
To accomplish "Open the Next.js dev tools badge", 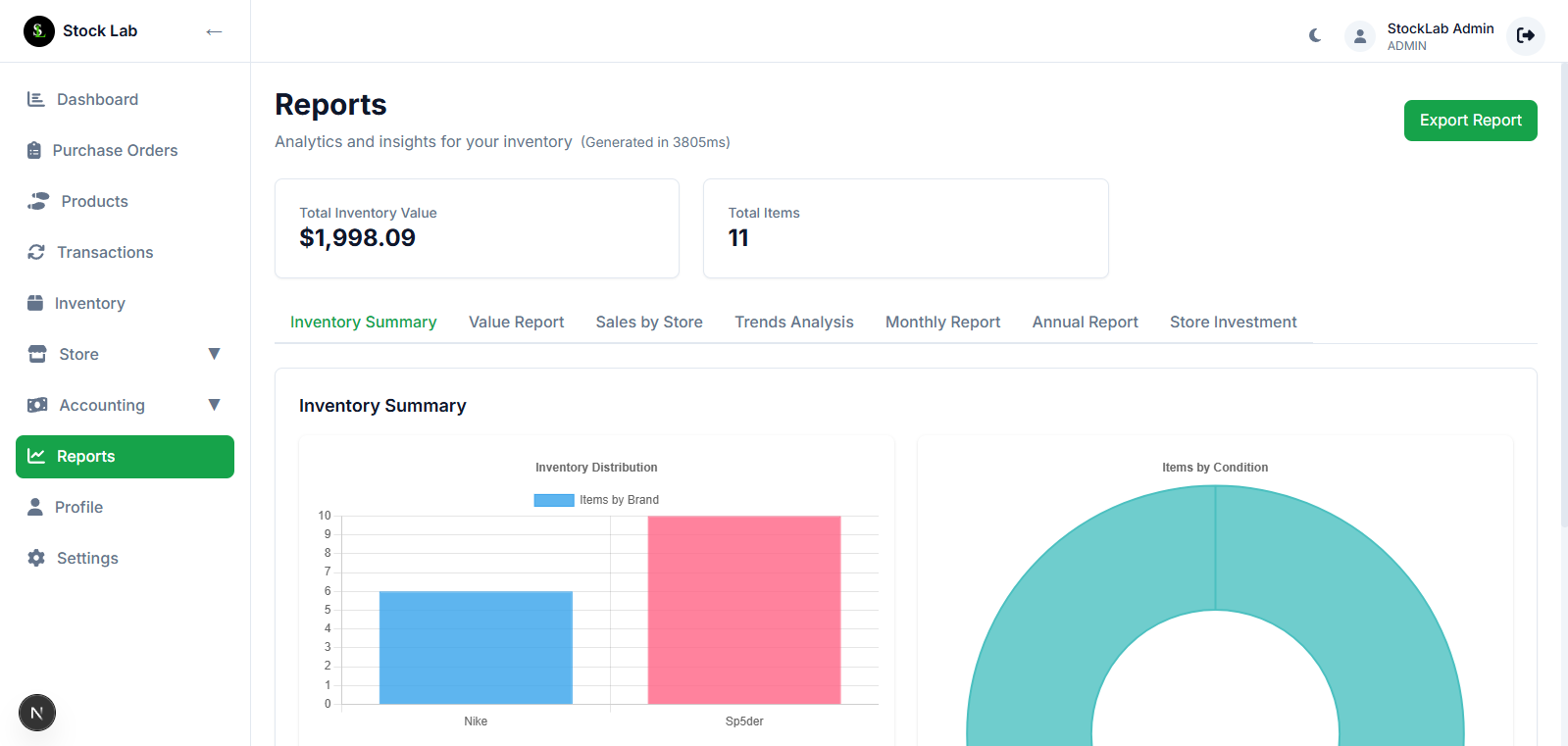I will click(x=37, y=713).
